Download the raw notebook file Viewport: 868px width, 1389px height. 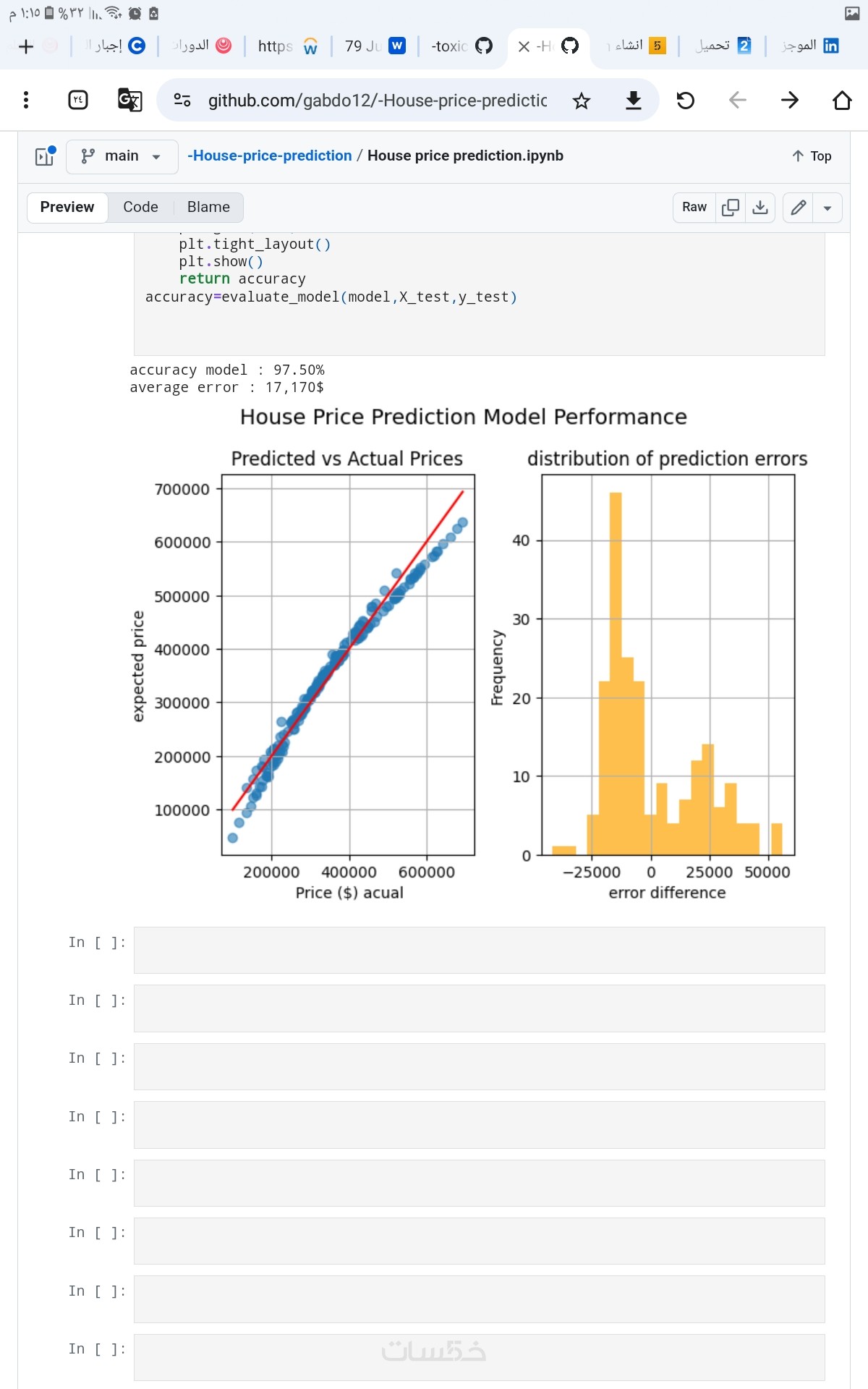click(x=760, y=208)
